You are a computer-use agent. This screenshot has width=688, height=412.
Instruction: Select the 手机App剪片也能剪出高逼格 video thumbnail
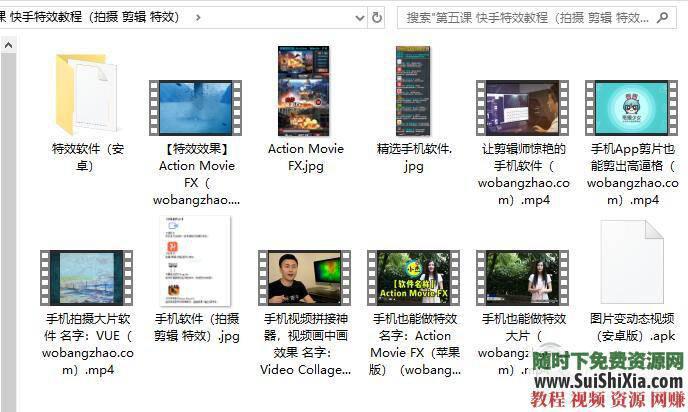[631, 108]
